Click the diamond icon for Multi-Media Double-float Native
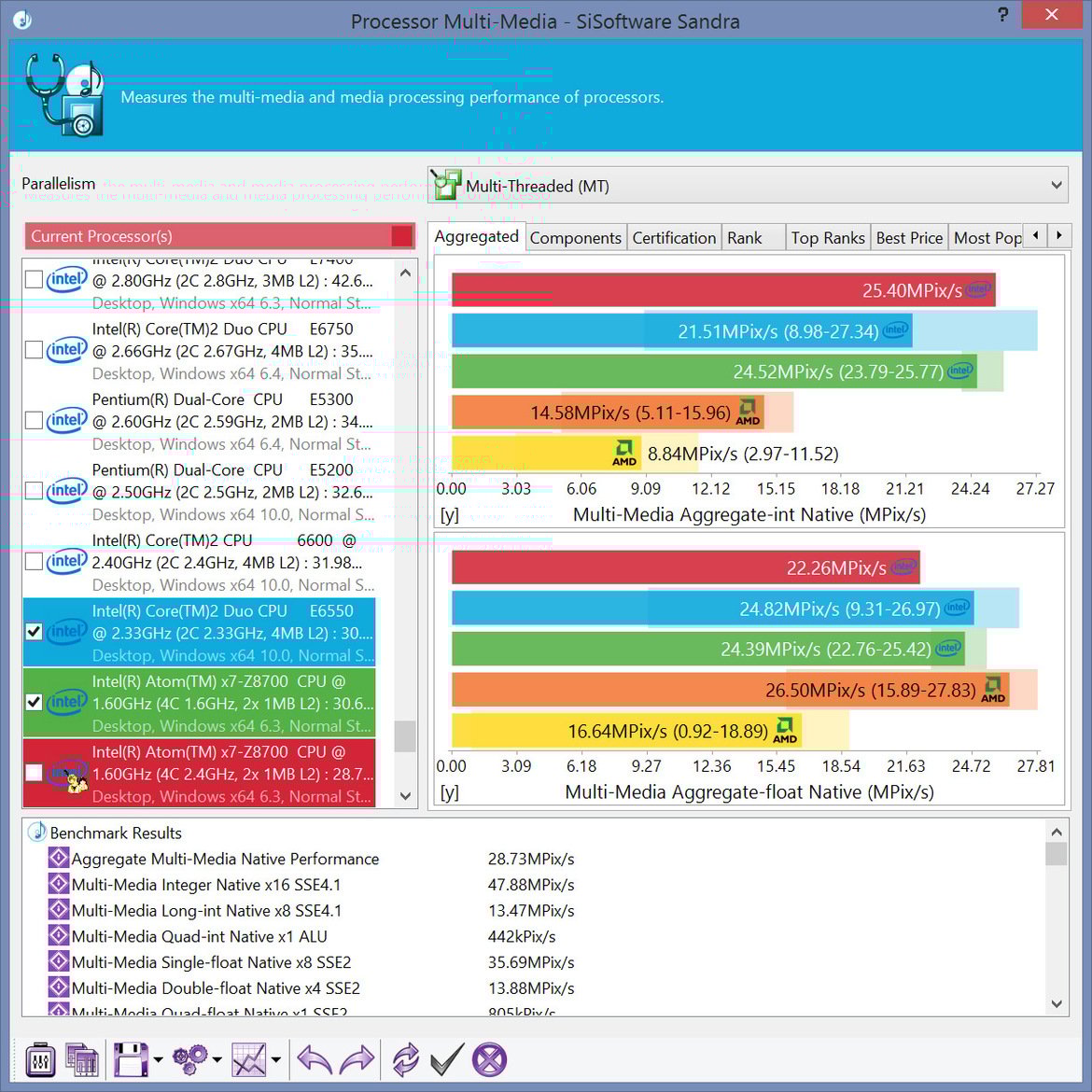1092x1092 pixels. (x=59, y=987)
